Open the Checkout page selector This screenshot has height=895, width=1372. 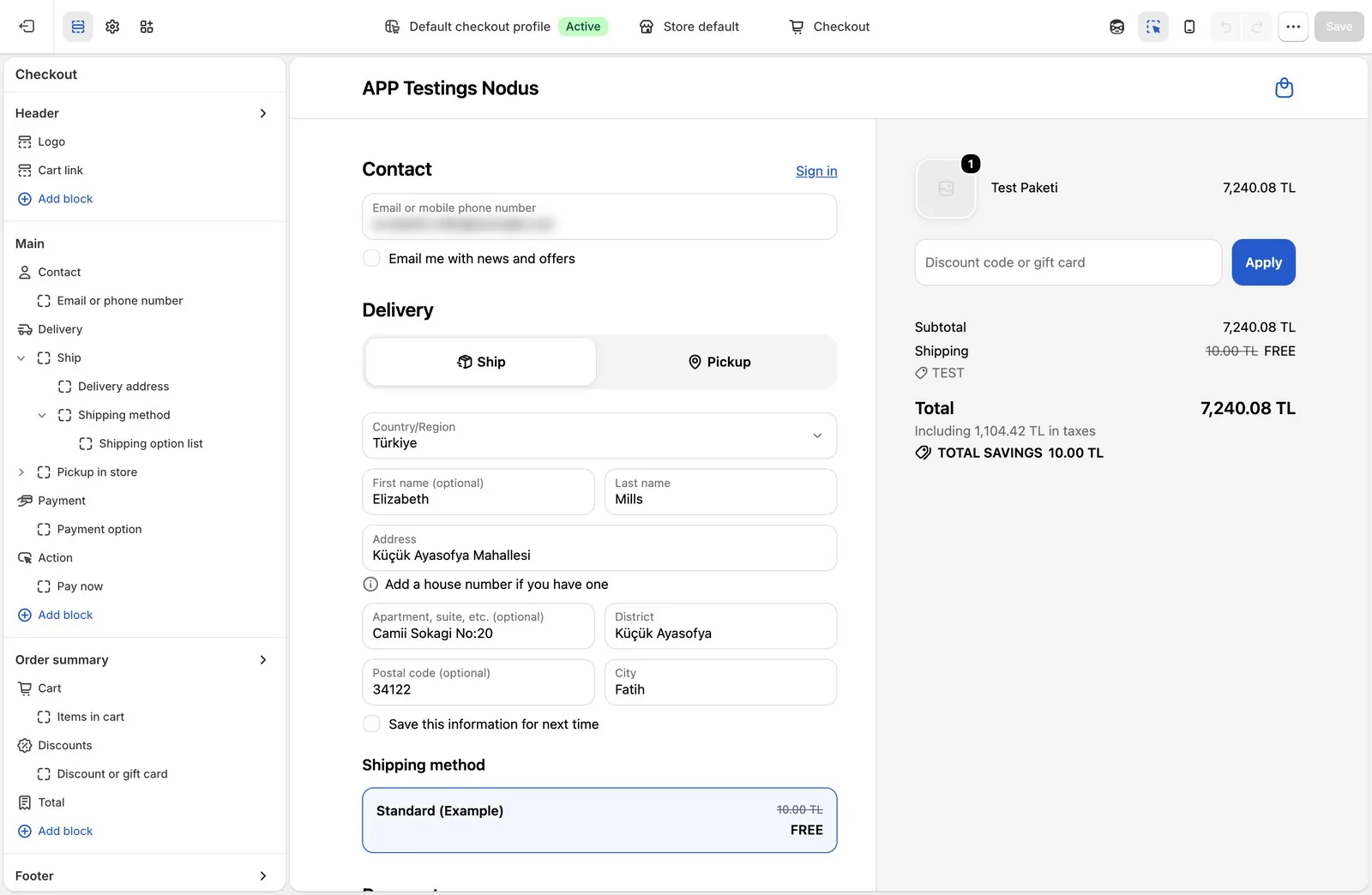[829, 27]
